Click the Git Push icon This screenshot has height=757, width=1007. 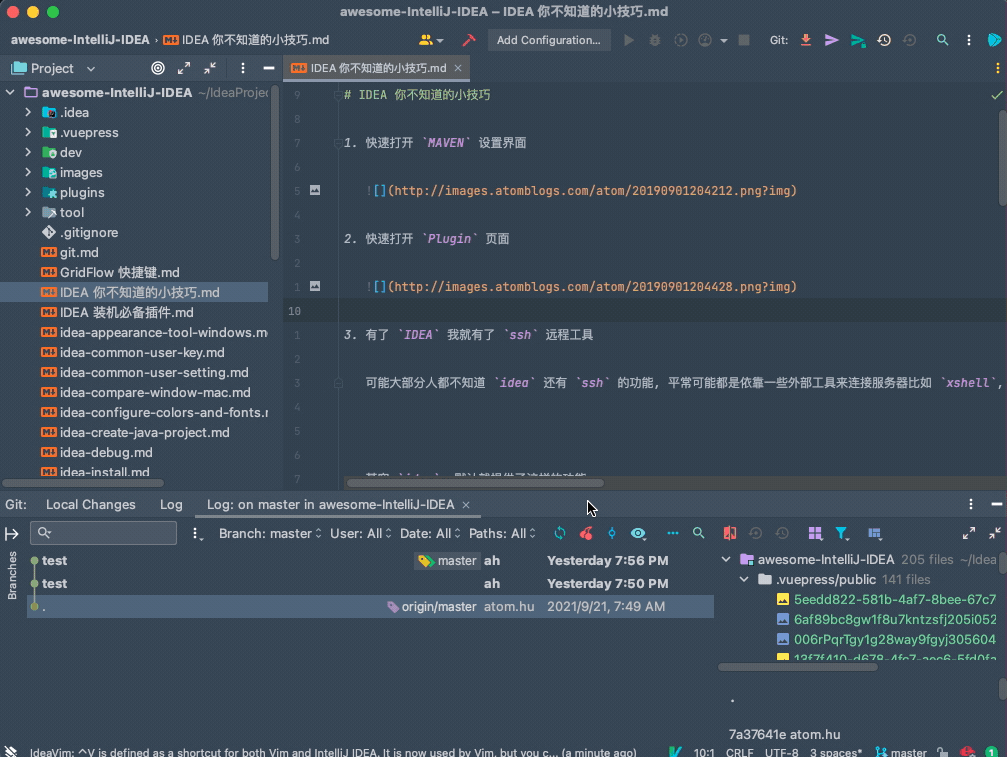(858, 40)
